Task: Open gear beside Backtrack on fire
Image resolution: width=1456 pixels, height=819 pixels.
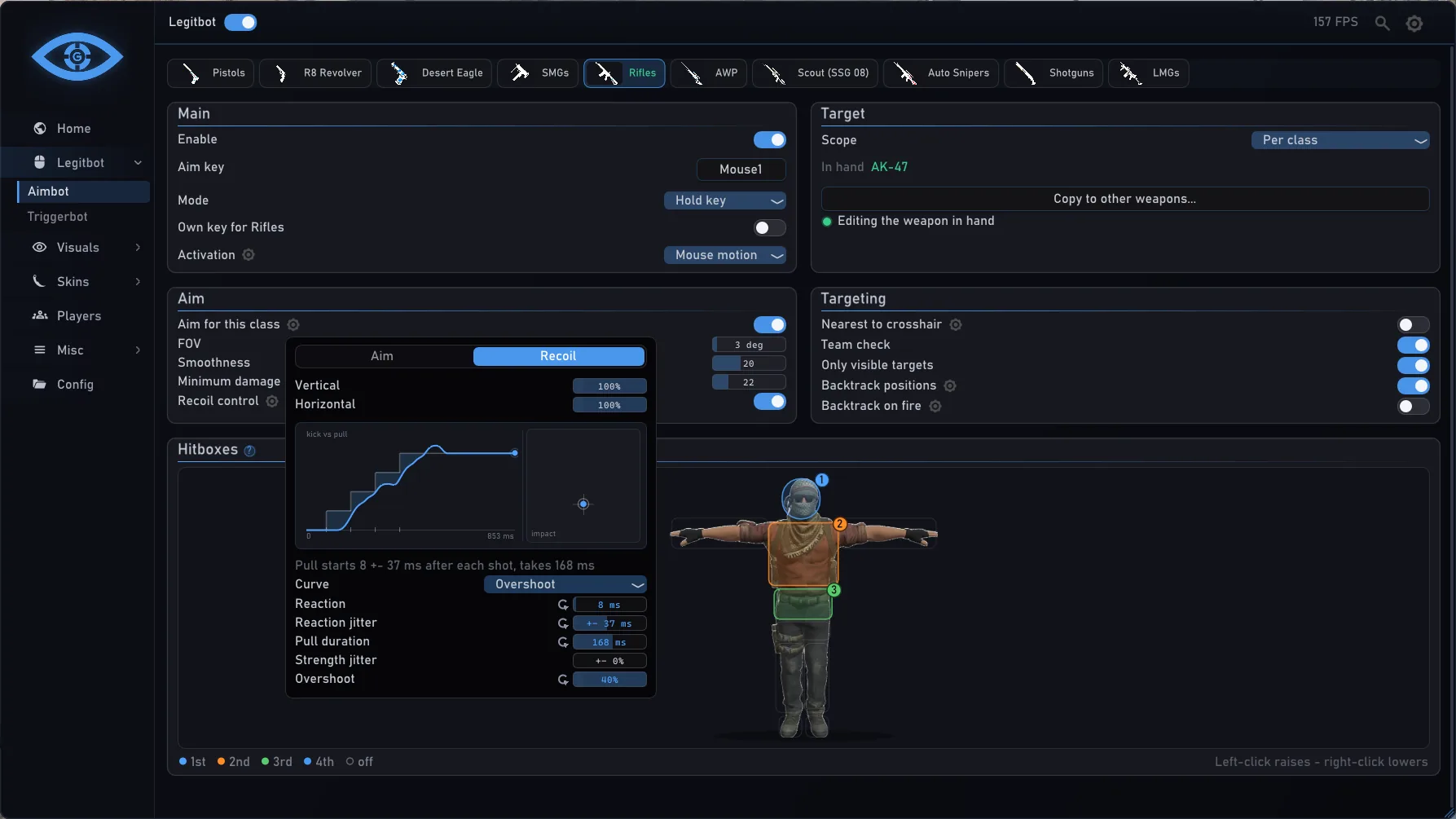Action: (x=935, y=406)
